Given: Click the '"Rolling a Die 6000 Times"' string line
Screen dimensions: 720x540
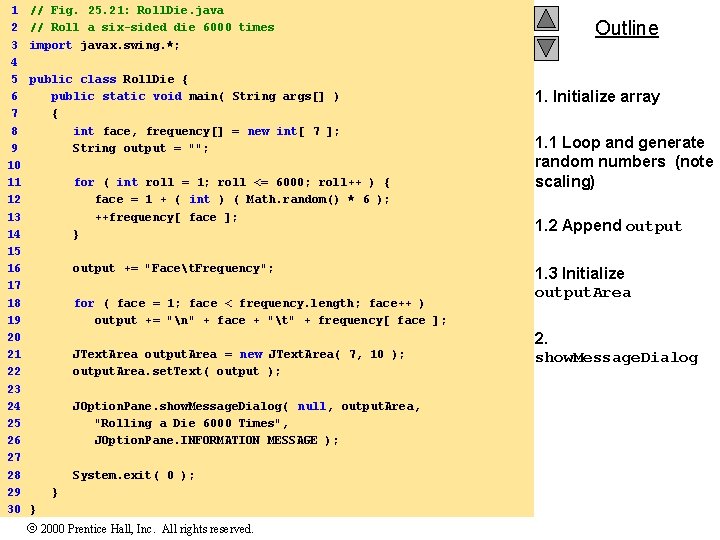Looking at the screenshot, I should point(191,423).
